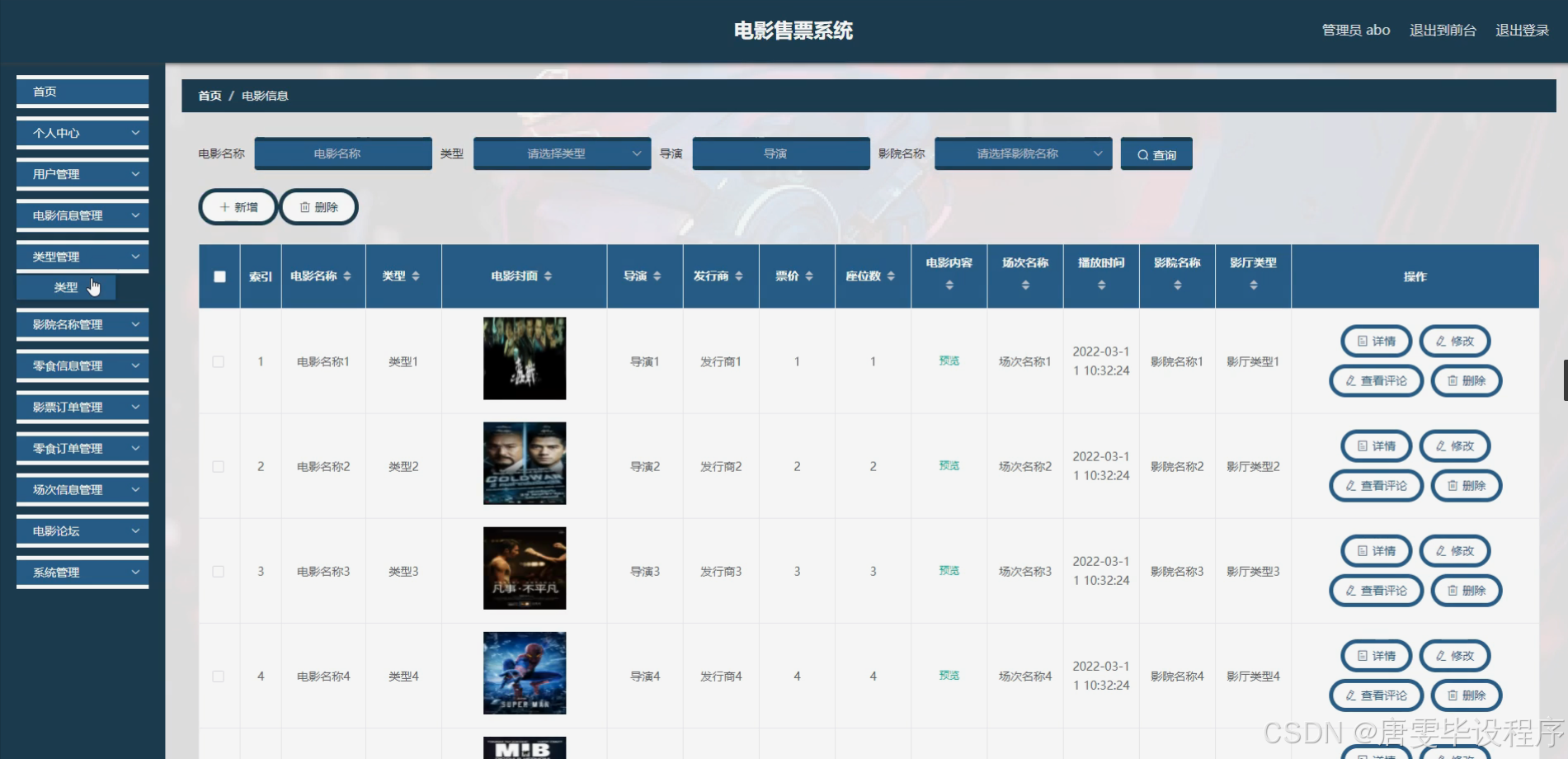Click 查看评论 for 电影名称4
This screenshot has height=759, width=1568.
1377,695
